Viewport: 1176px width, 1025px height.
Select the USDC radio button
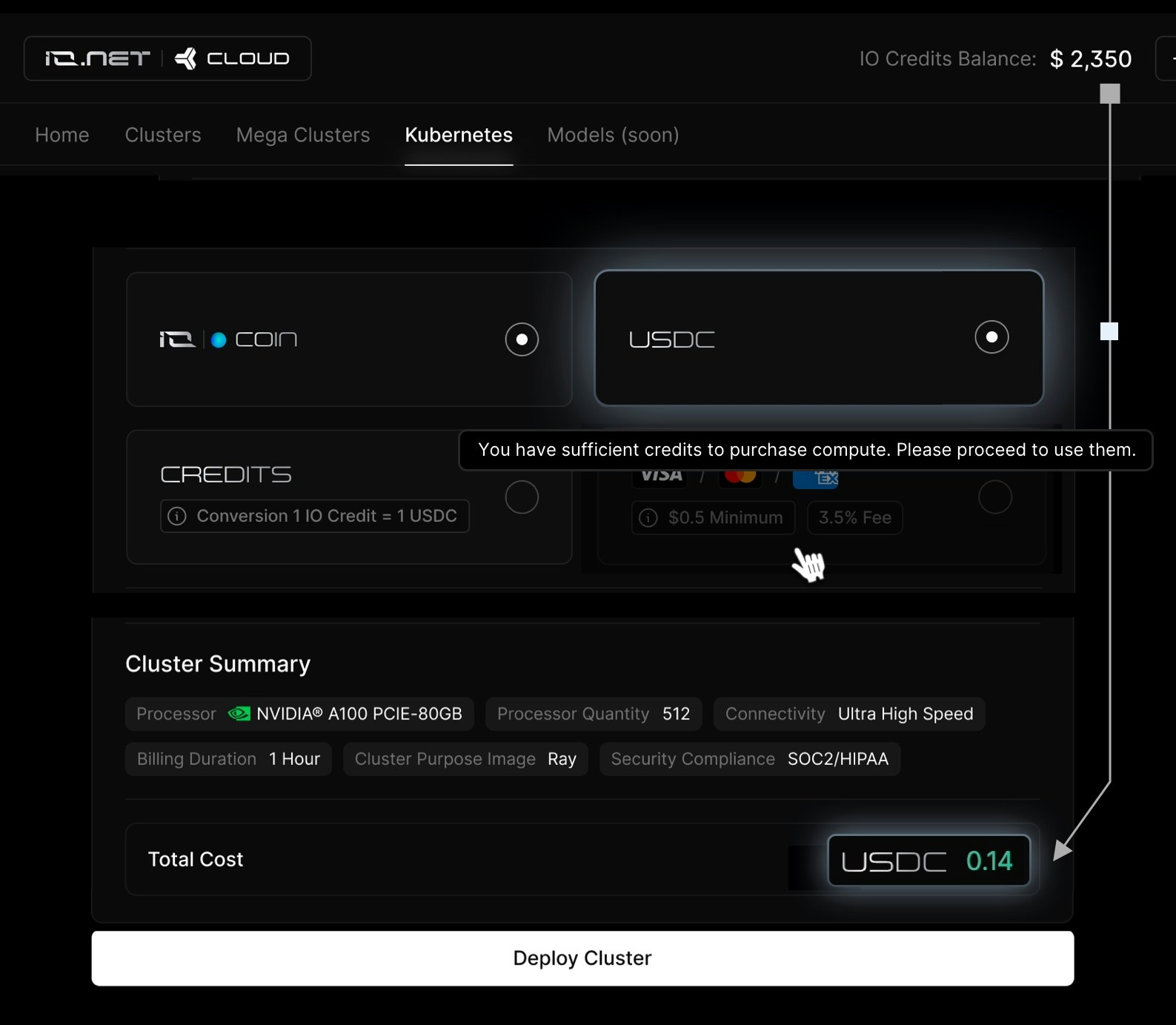click(991, 337)
